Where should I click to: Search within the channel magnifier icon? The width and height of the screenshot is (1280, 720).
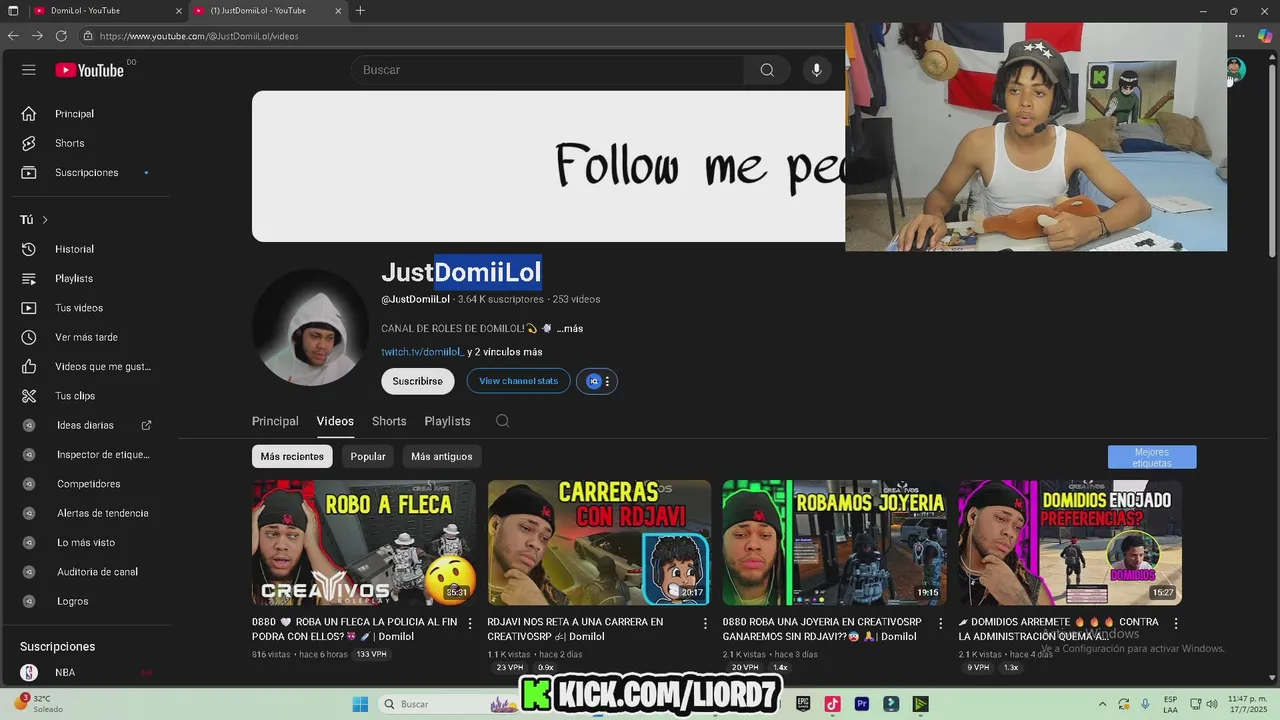click(503, 421)
